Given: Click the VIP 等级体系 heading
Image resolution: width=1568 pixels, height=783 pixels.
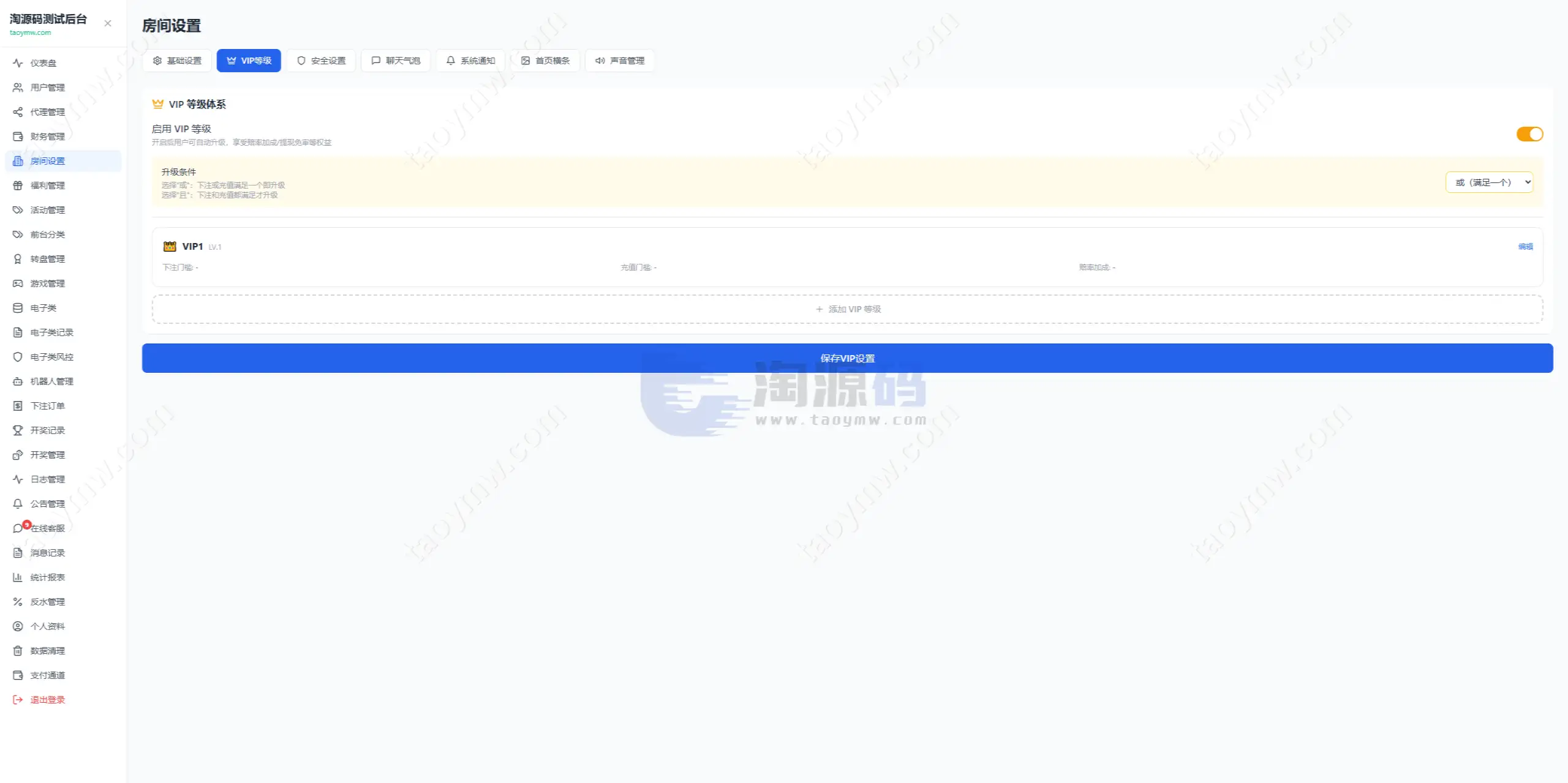Looking at the screenshot, I should tap(197, 104).
